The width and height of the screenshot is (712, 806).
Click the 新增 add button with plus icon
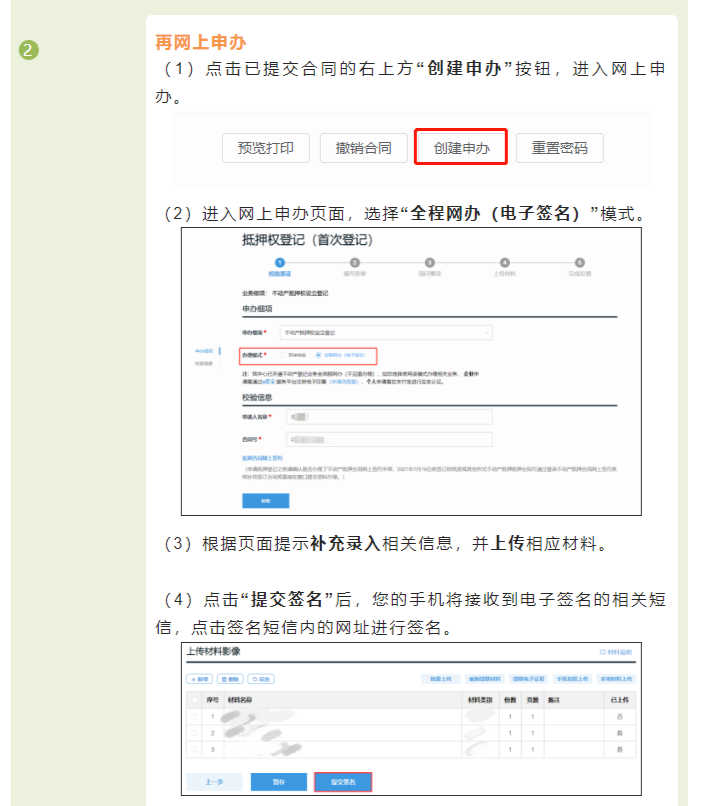pos(200,679)
